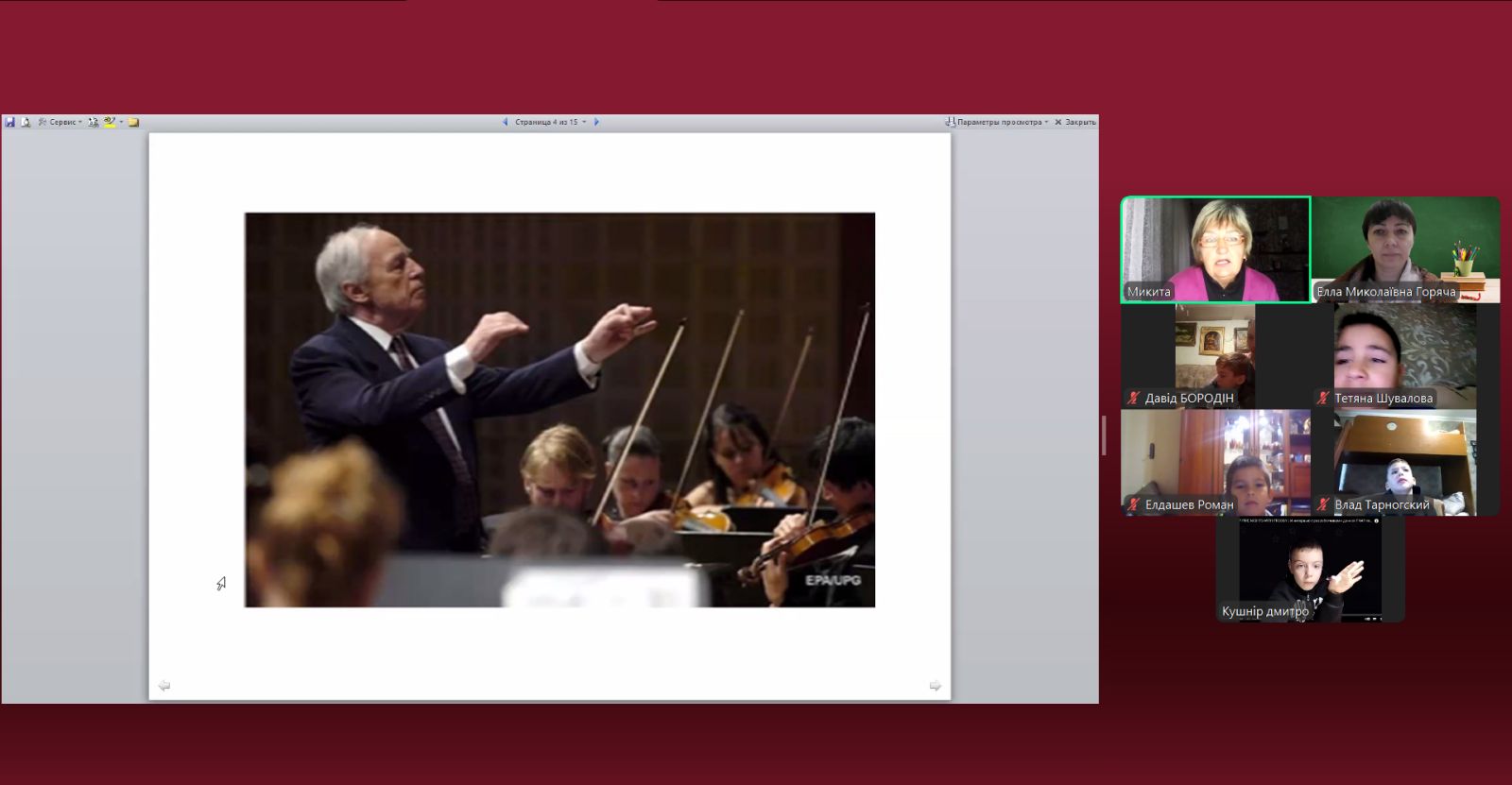Screen dimensions: 1512x785
Task: Click Давід БОРОДІН's muted microphone icon
Action: click(x=1134, y=398)
